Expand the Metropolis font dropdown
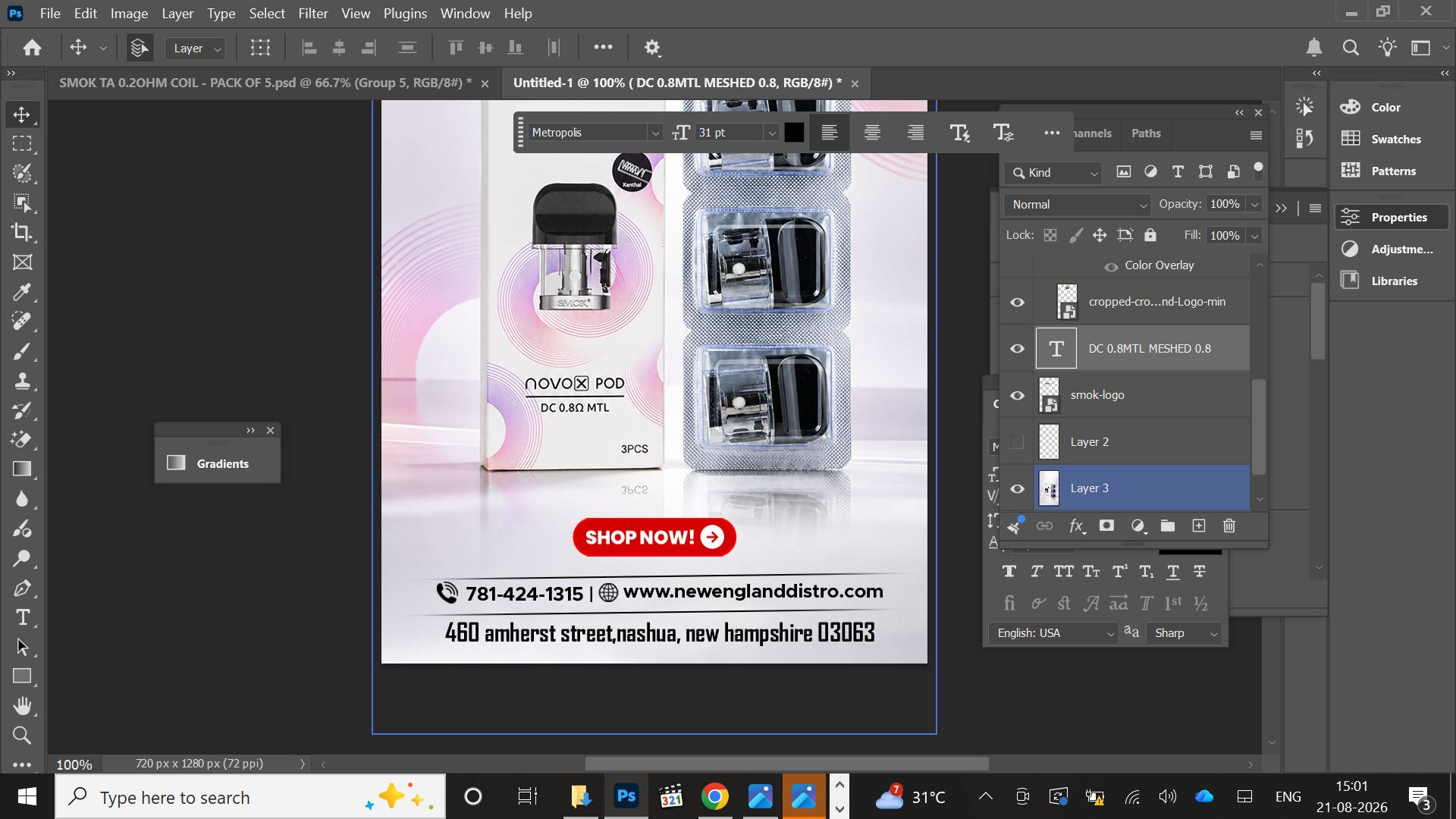This screenshot has width=1456, height=819. tap(654, 133)
